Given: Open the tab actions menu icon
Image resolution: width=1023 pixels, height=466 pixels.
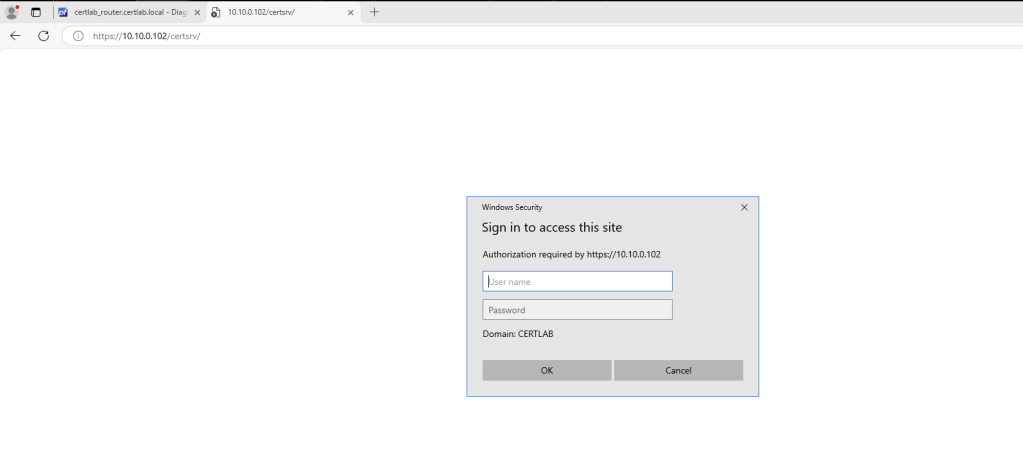Looking at the screenshot, I should [36, 12].
